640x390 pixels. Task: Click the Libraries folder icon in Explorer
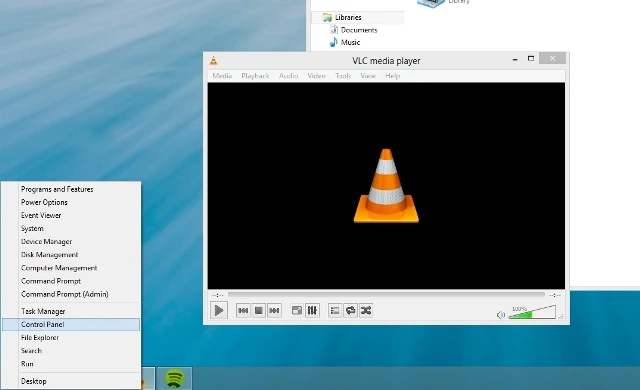[x=327, y=18]
